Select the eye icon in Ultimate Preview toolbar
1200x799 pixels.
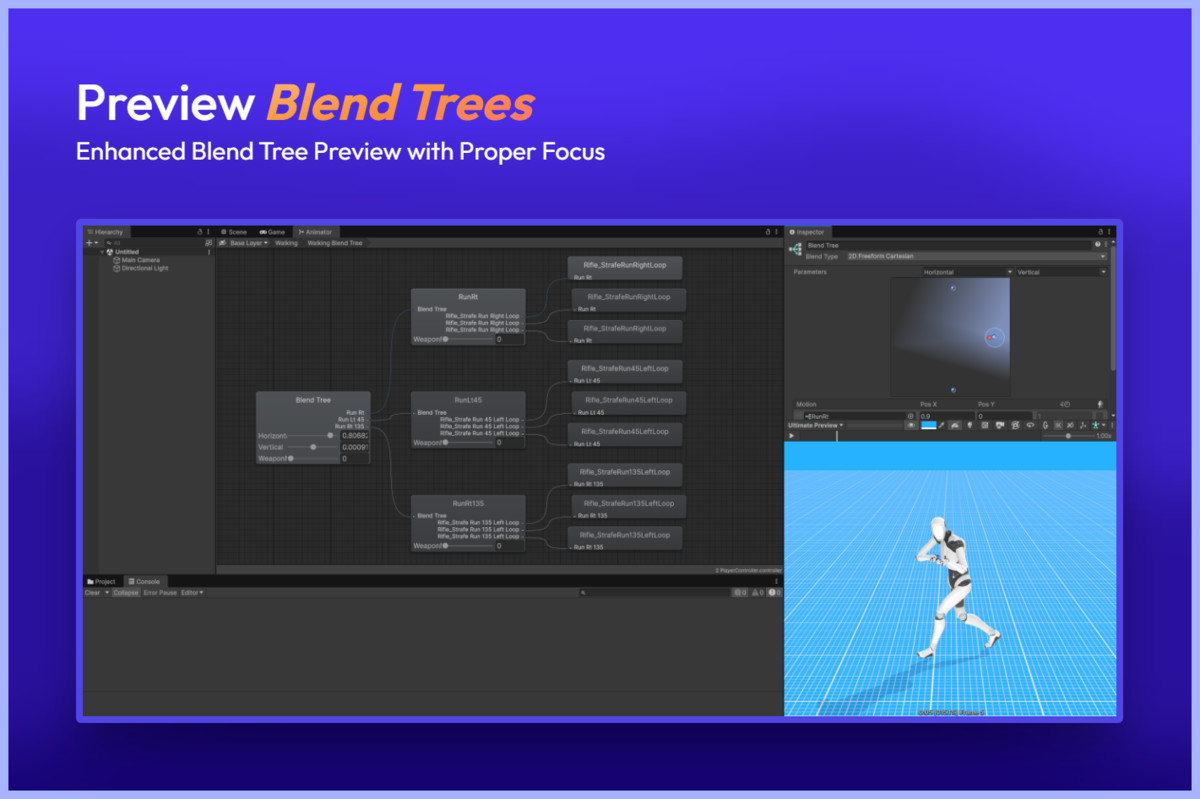(911, 424)
